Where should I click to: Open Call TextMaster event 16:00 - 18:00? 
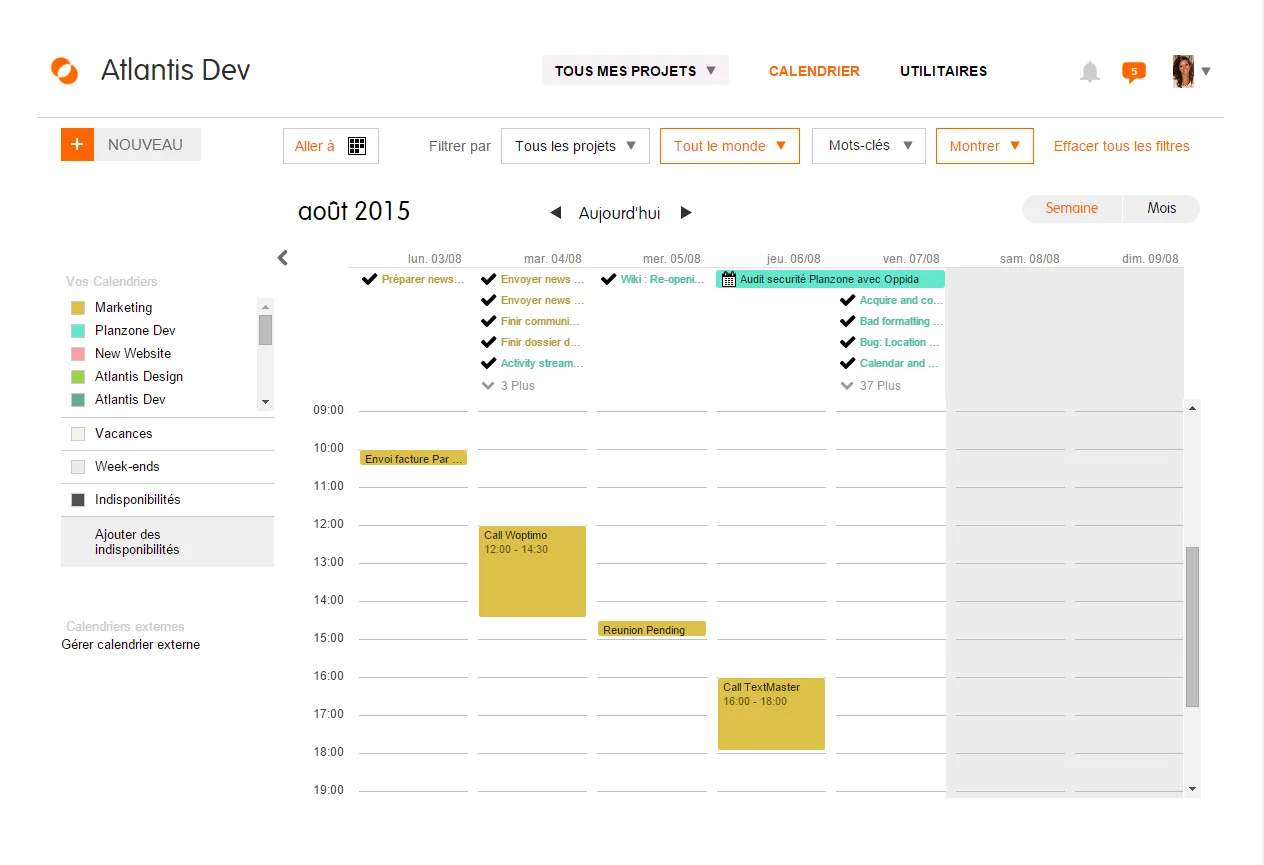(771, 714)
